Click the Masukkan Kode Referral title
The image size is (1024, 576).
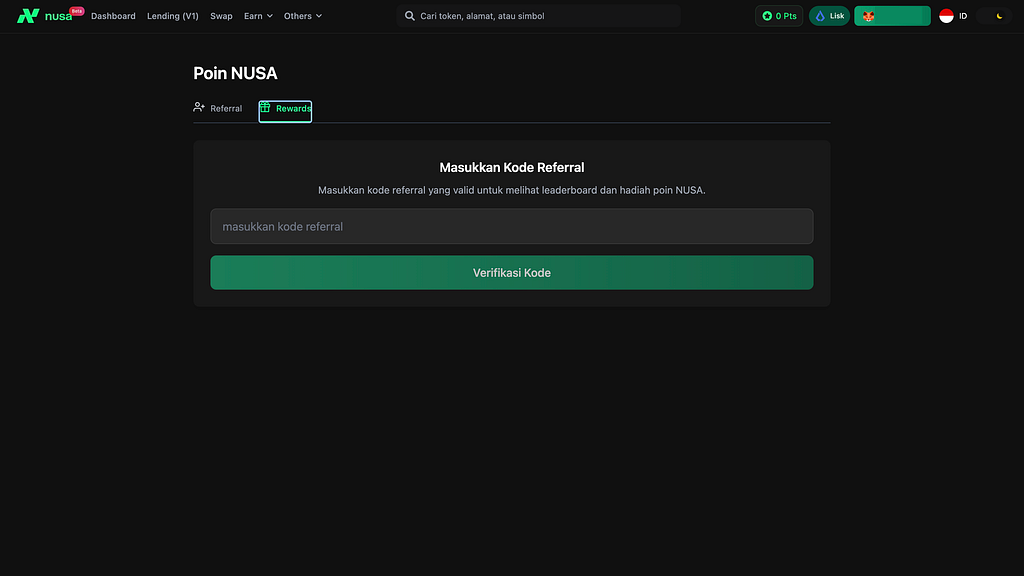point(512,167)
